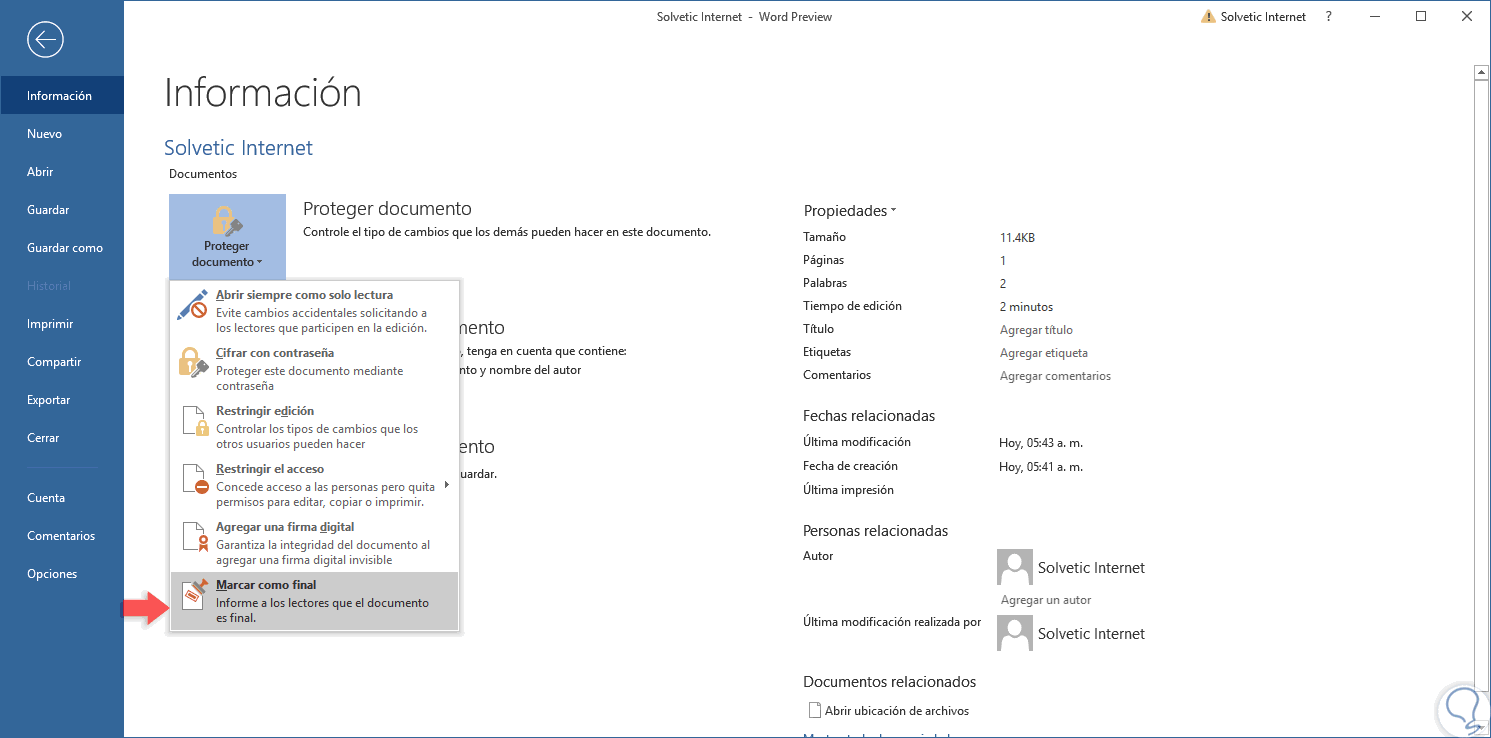Choose Agregar una firma digital entry

[x=314, y=543]
